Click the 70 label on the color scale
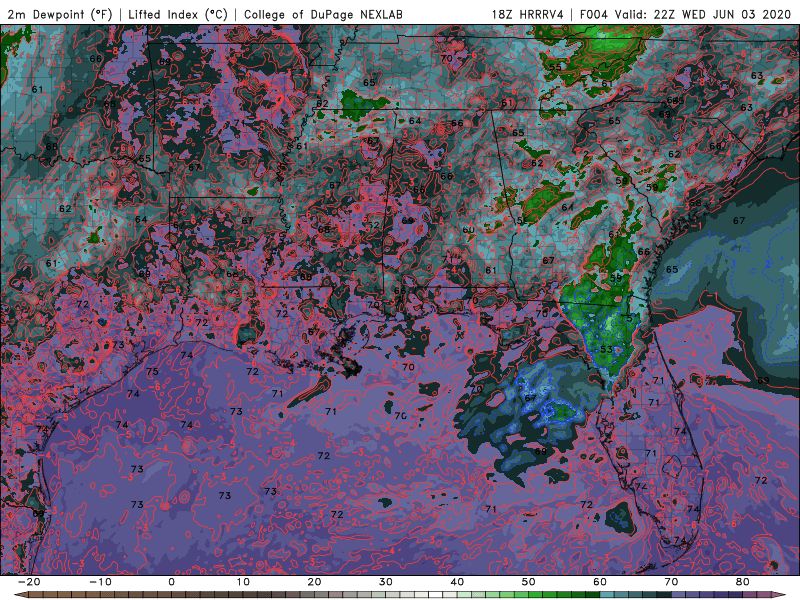800x600 pixels. 671,582
